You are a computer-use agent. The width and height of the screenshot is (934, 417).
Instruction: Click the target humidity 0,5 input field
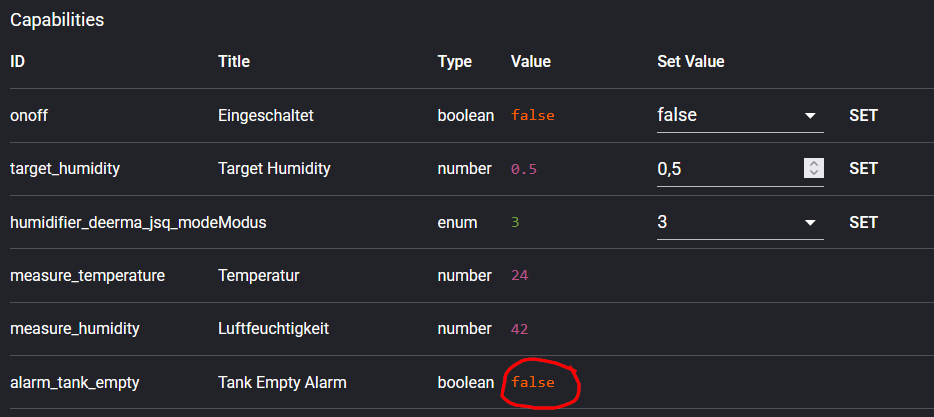tap(725, 169)
